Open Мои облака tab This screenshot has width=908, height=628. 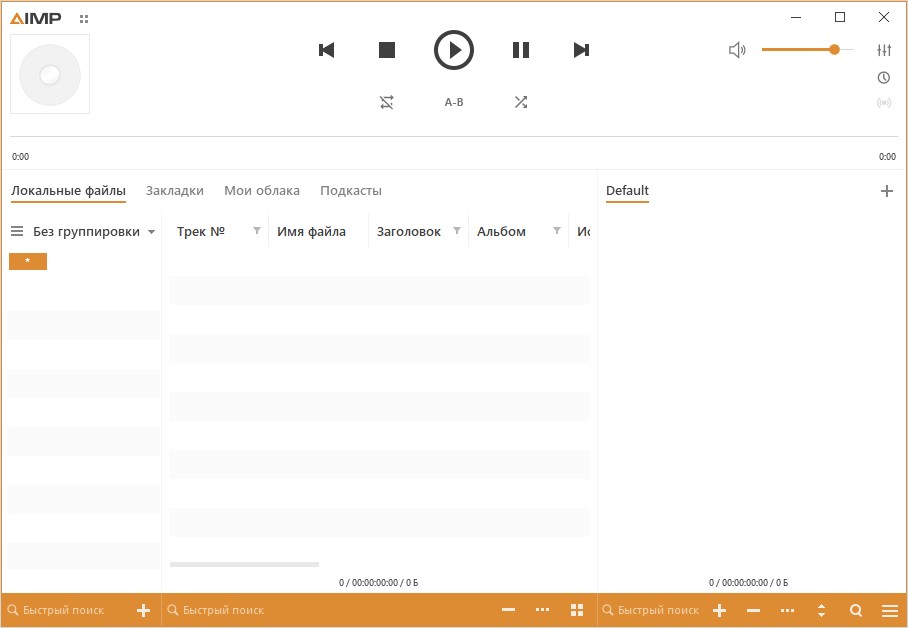coord(262,191)
